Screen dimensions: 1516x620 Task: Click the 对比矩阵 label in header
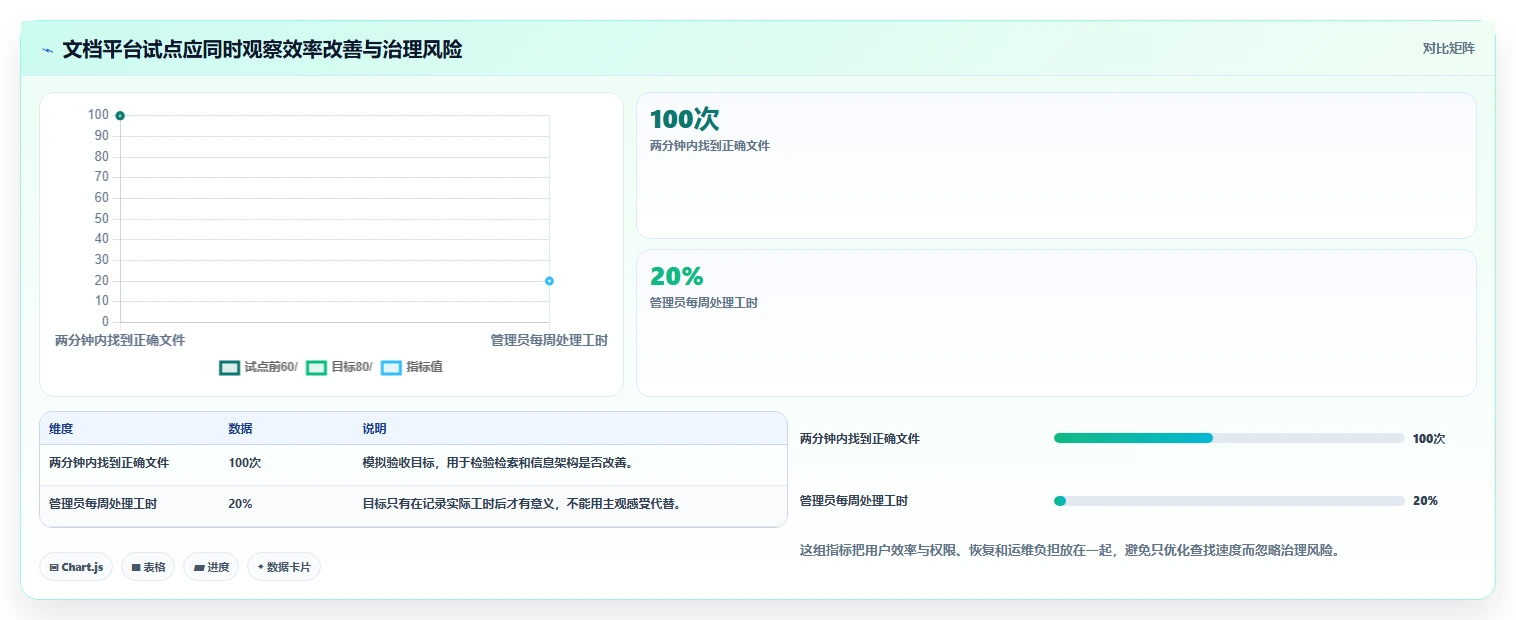(x=1448, y=48)
